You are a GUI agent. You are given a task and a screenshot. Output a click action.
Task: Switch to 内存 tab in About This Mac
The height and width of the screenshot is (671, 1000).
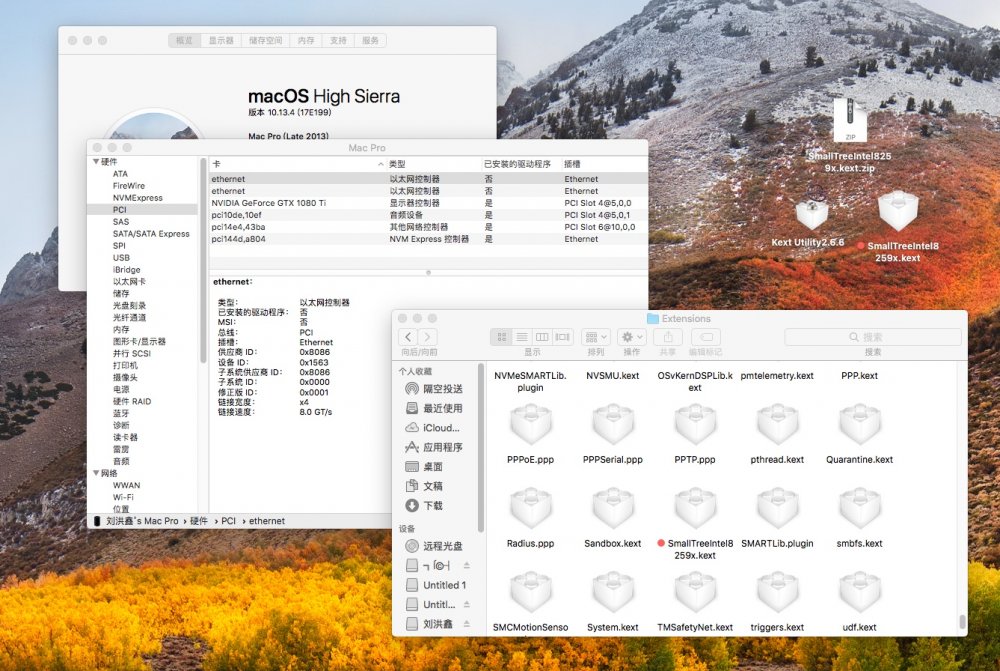(x=306, y=40)
